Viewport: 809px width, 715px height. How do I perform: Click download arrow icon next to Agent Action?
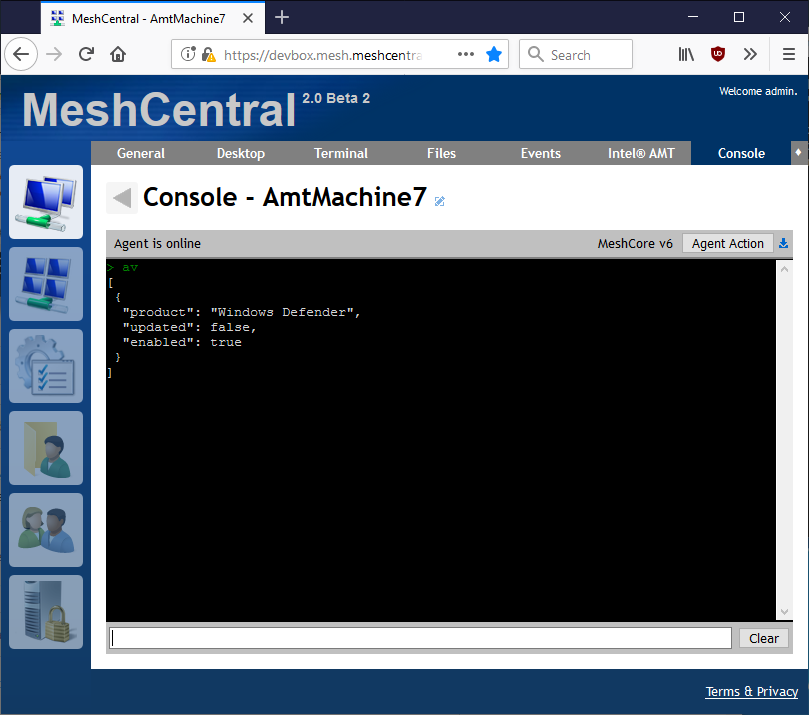point(783,243)
